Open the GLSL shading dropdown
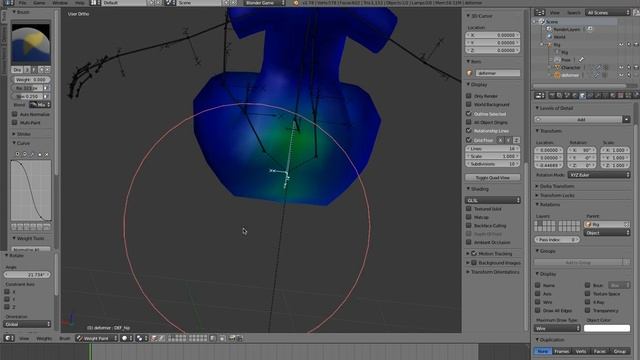The image size is (640, 360). pyautogui.click(x=493, y=200)
